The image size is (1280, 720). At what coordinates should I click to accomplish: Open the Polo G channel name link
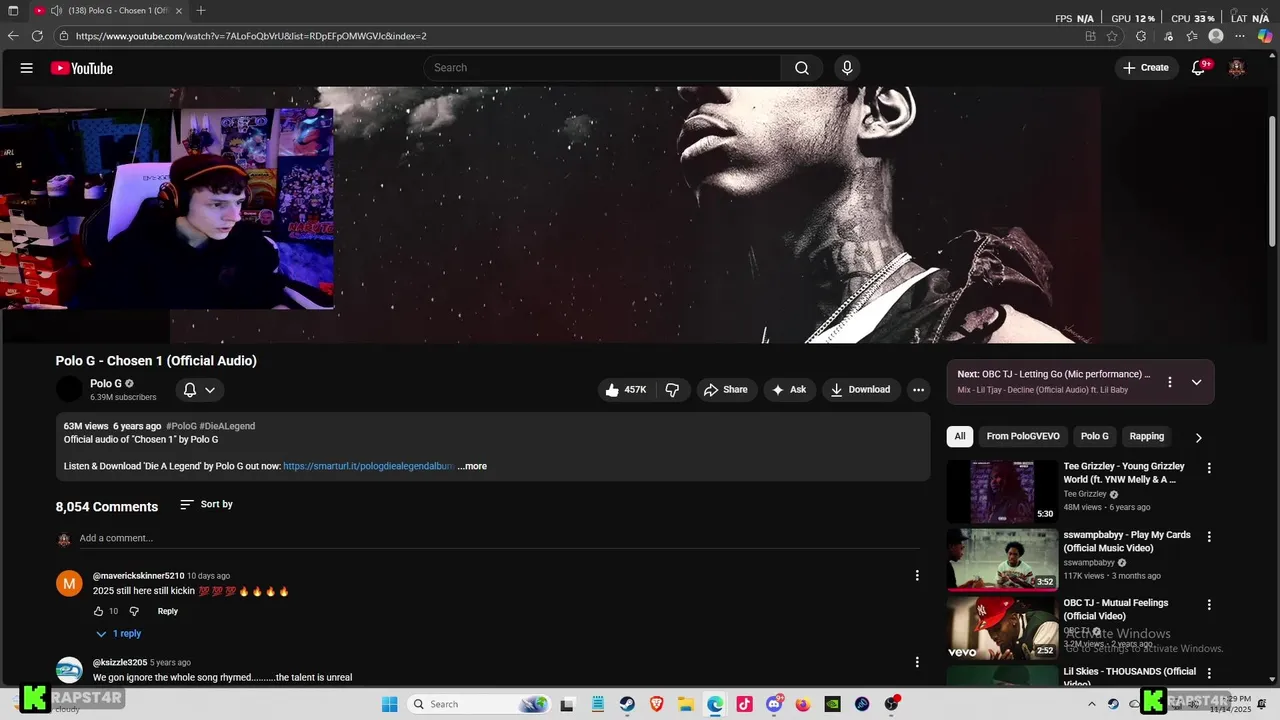coord(106,383)
